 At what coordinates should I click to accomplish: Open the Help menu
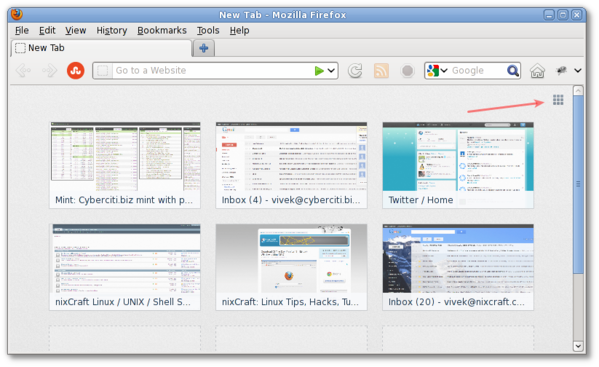click(x=239, y=31)
